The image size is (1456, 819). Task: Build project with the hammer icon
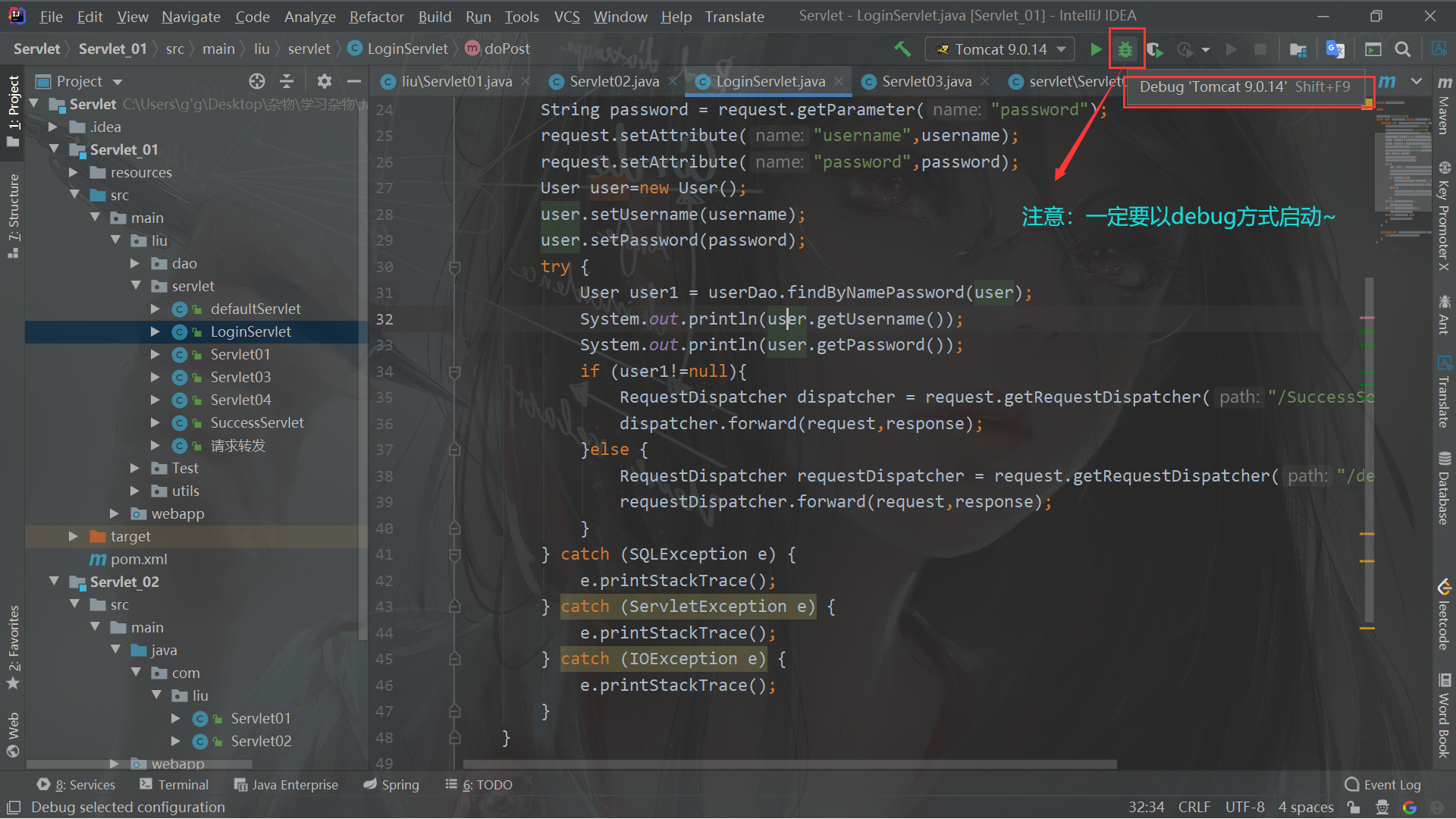[x=902, y=49]
